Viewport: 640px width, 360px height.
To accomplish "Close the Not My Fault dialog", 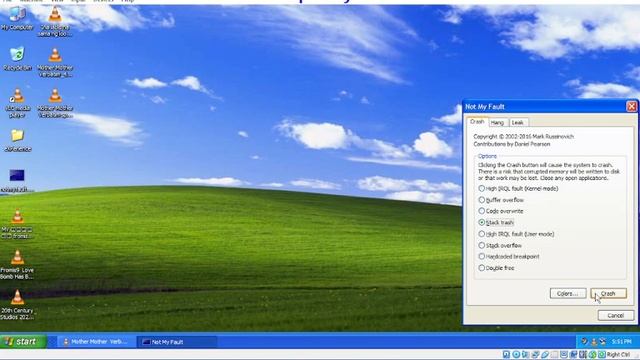I will tap(631, 107).
